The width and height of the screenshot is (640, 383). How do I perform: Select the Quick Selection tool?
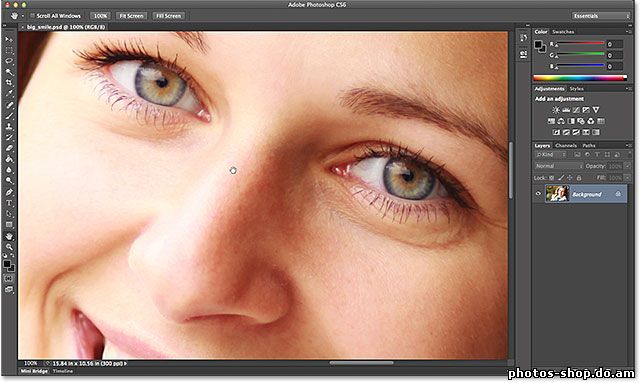(x=9, y=72)
